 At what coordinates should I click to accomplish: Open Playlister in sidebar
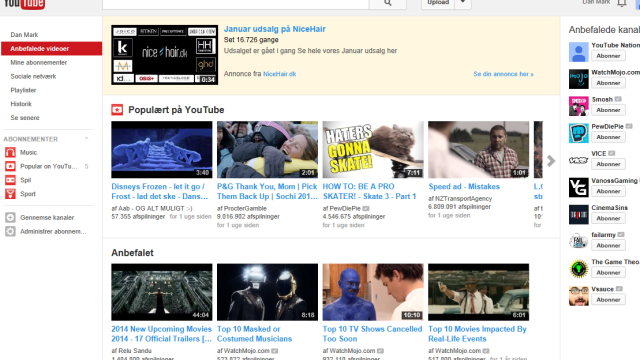pyautogui.click(x=23, y=90)
